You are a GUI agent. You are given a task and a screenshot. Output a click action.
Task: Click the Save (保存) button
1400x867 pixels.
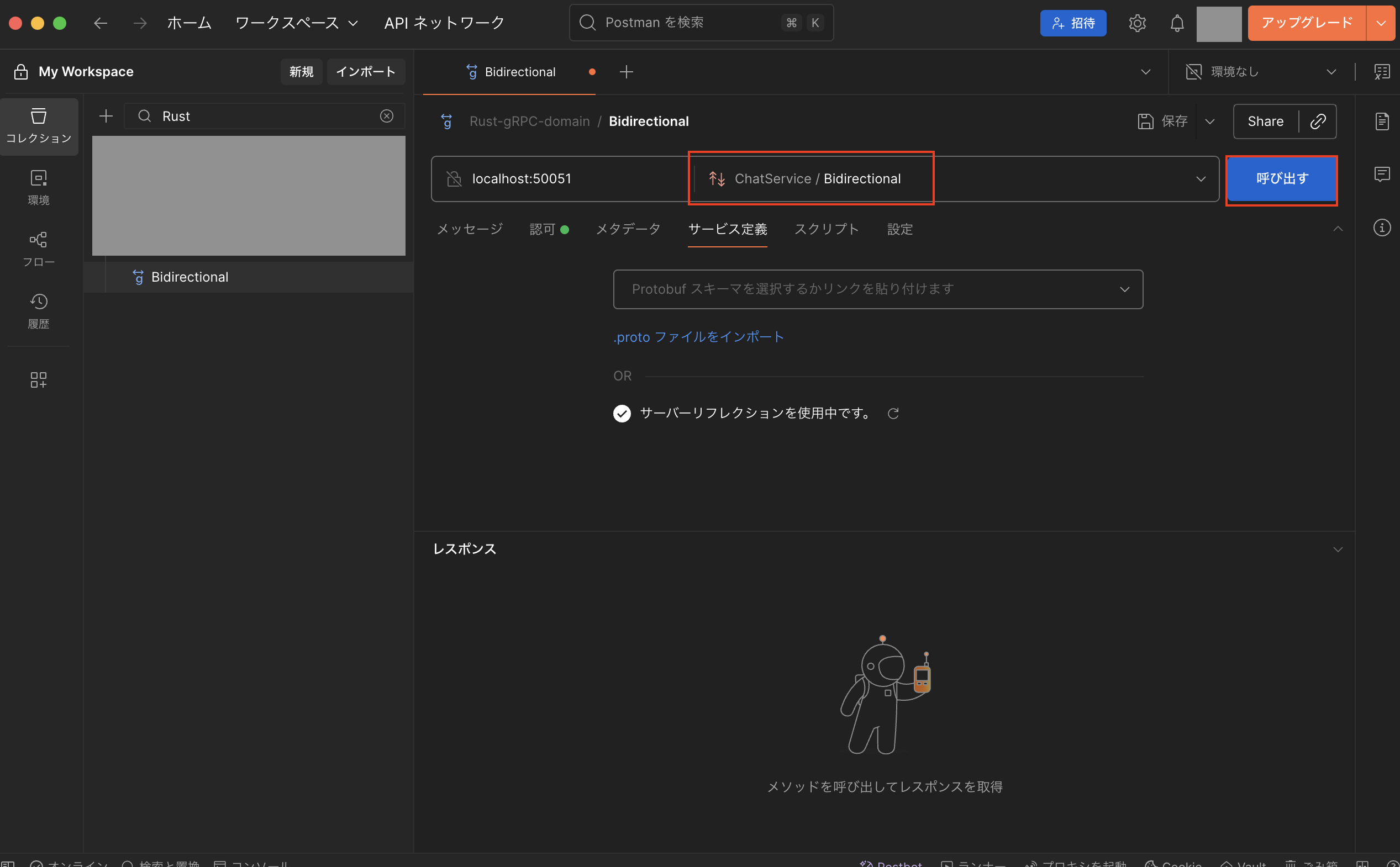pyautogui.click(x=1162, y=121)
